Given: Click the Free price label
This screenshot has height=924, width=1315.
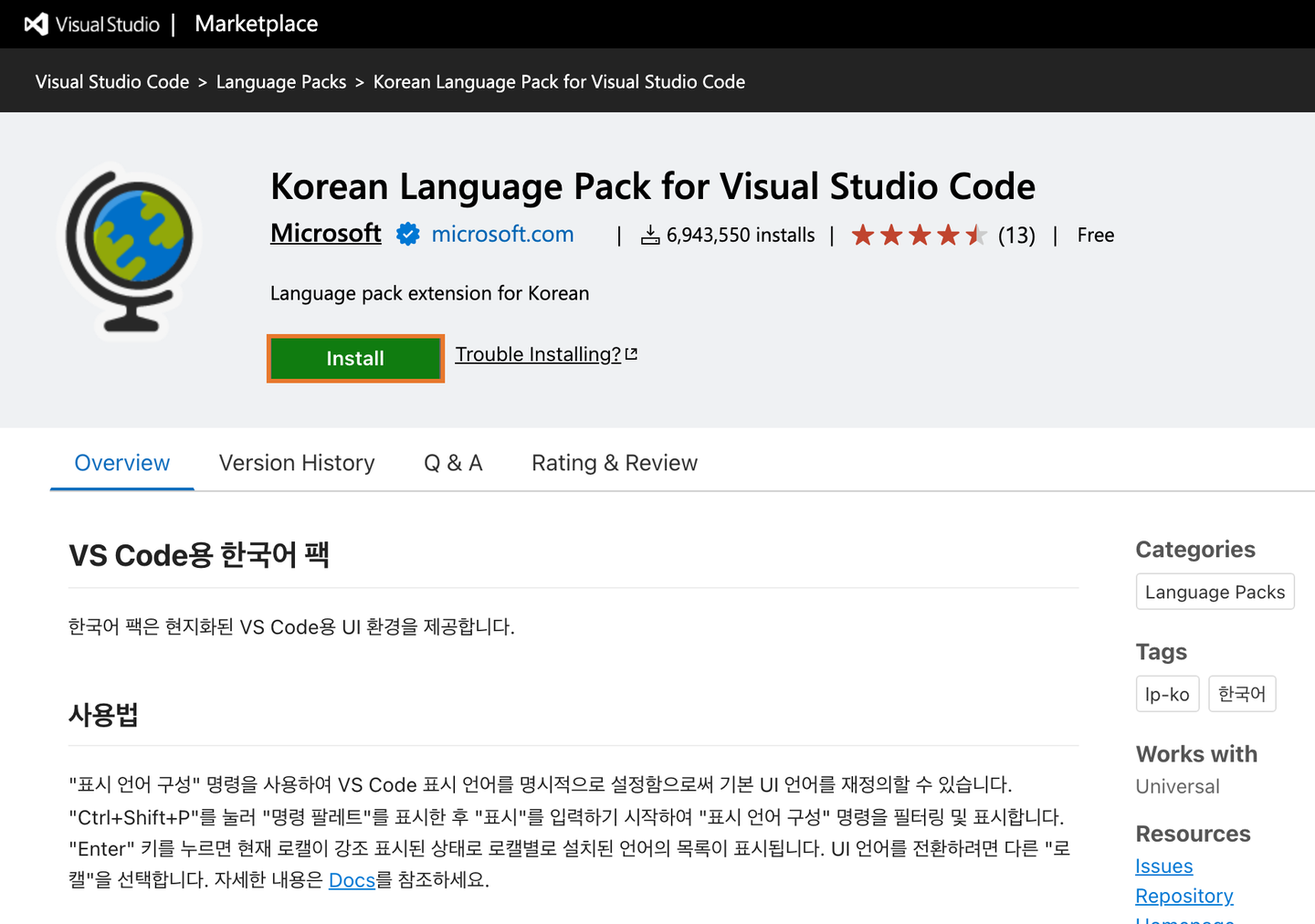Looking at the screenshot, I should (1096, 235).
